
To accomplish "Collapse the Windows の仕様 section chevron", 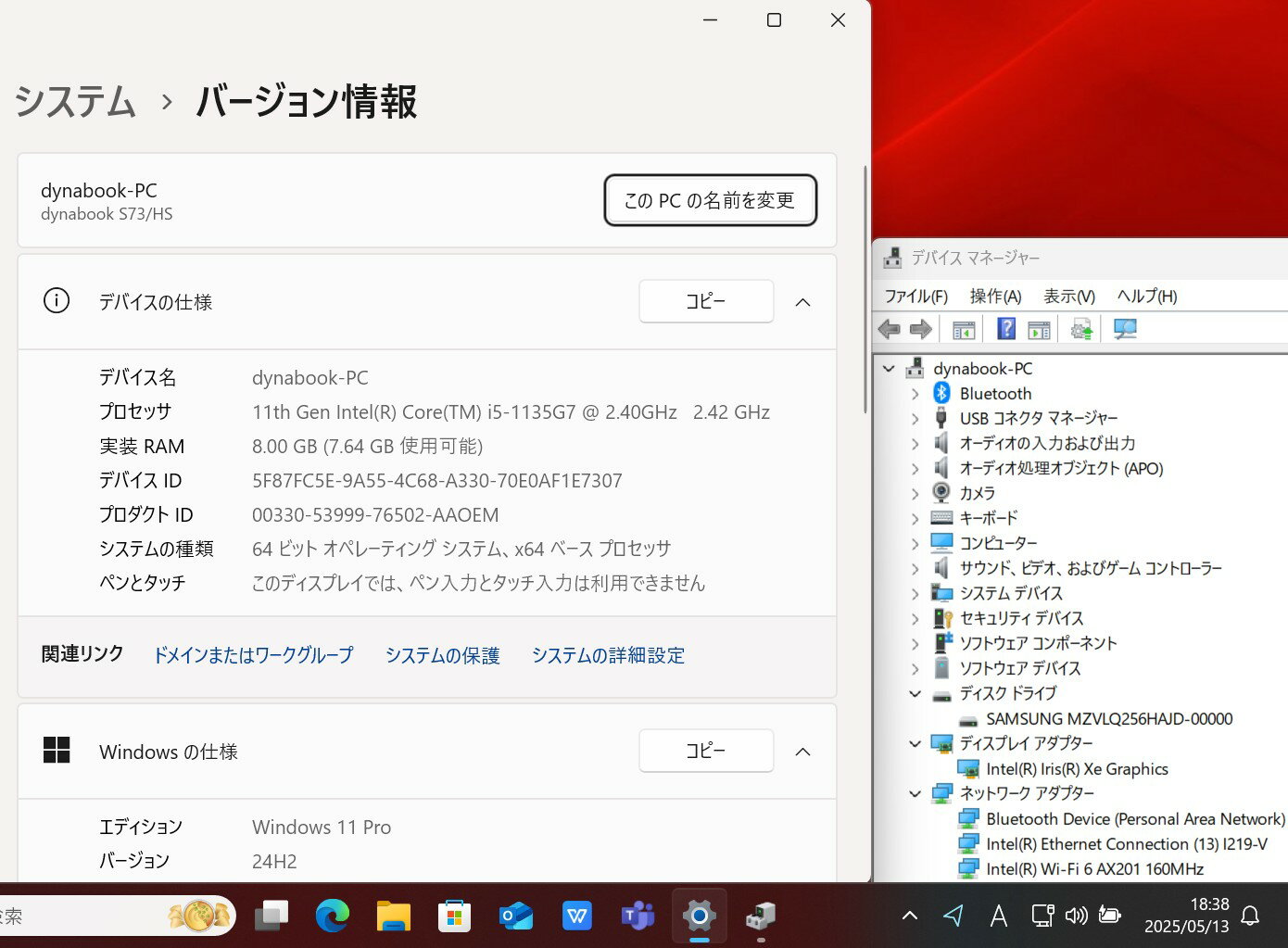I will (x=802, y=752).
